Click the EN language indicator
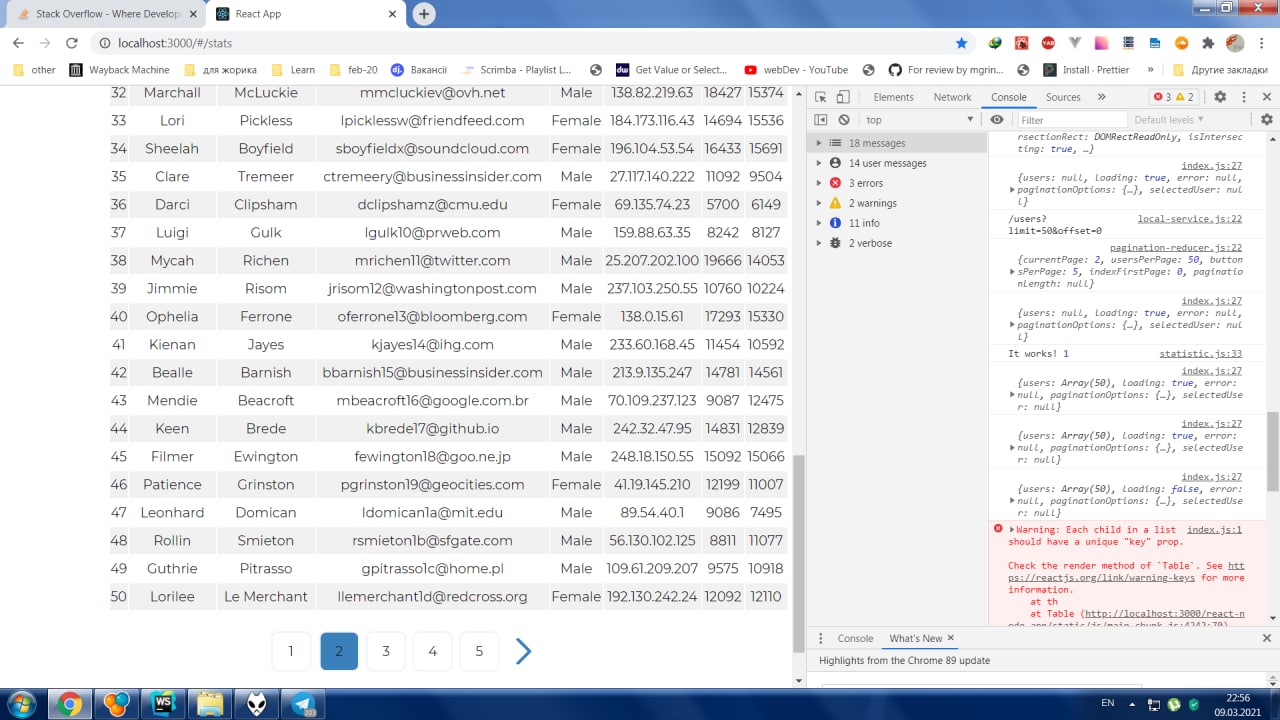The image size is (1280, 720). (x=1107, y=703)
